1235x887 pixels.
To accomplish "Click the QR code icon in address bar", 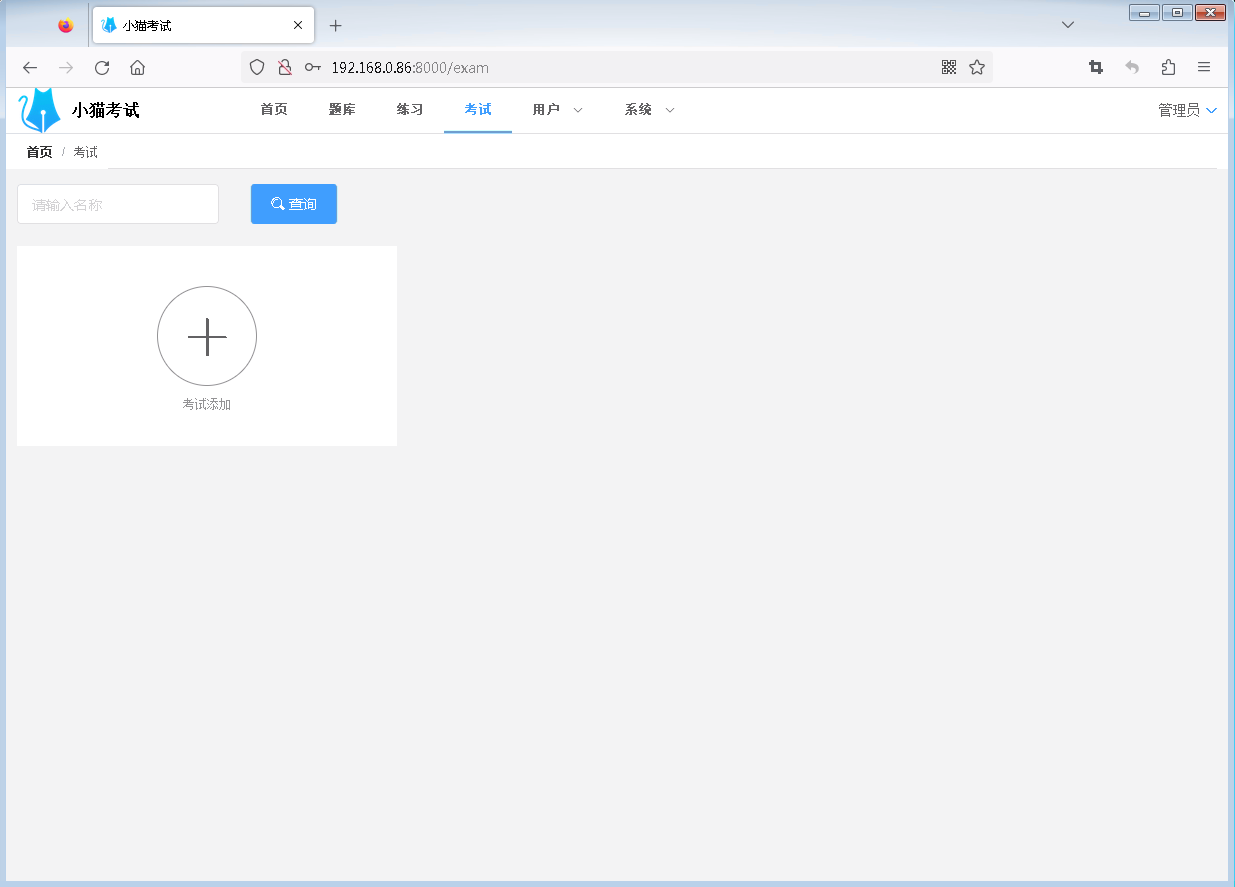I will point(949,67).
